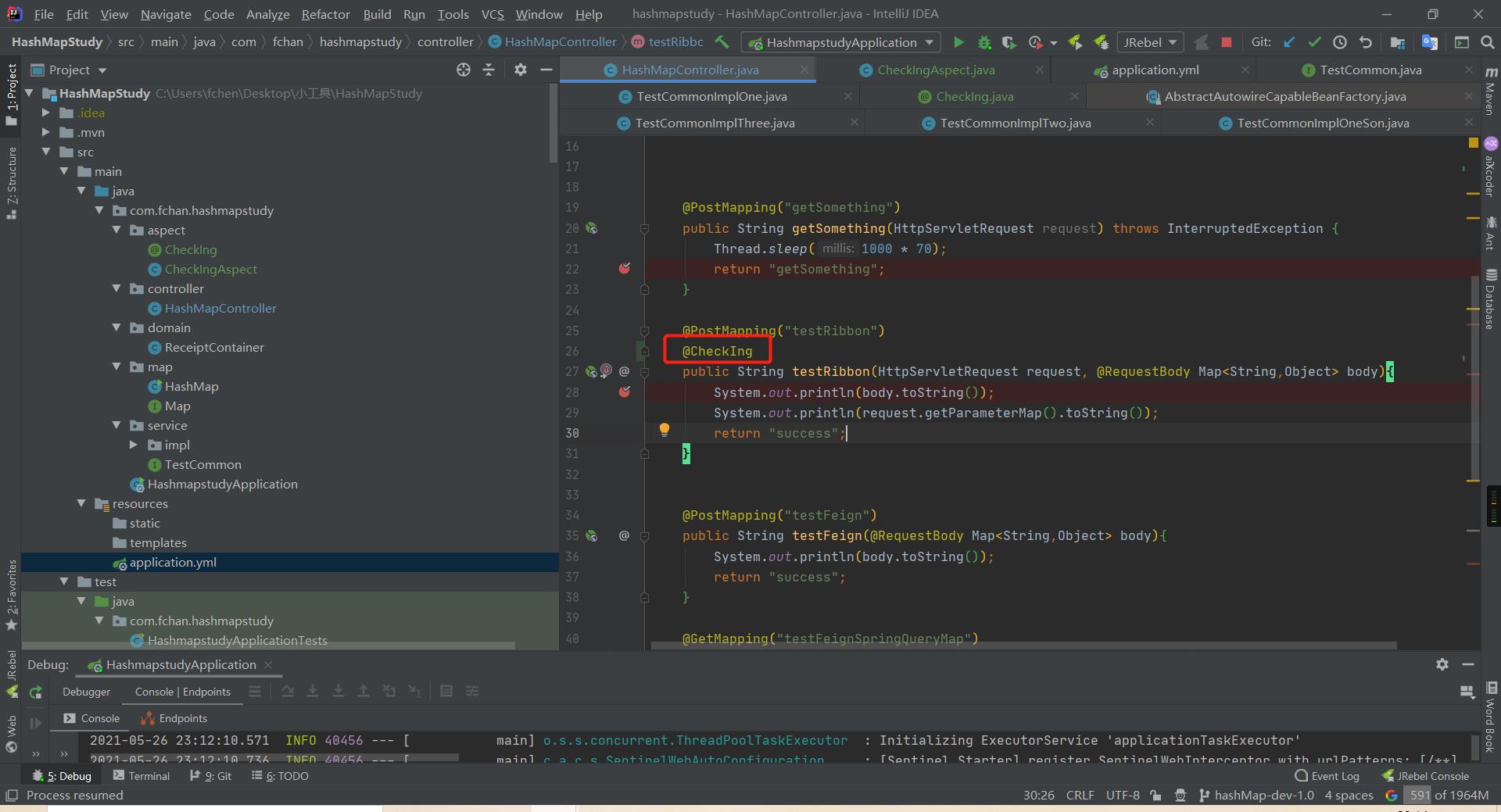The image size is (1501, 812).
Task: Click the Step Over icon in debugger toolbar
Action: pyautogui.click(x=288, y=691)
